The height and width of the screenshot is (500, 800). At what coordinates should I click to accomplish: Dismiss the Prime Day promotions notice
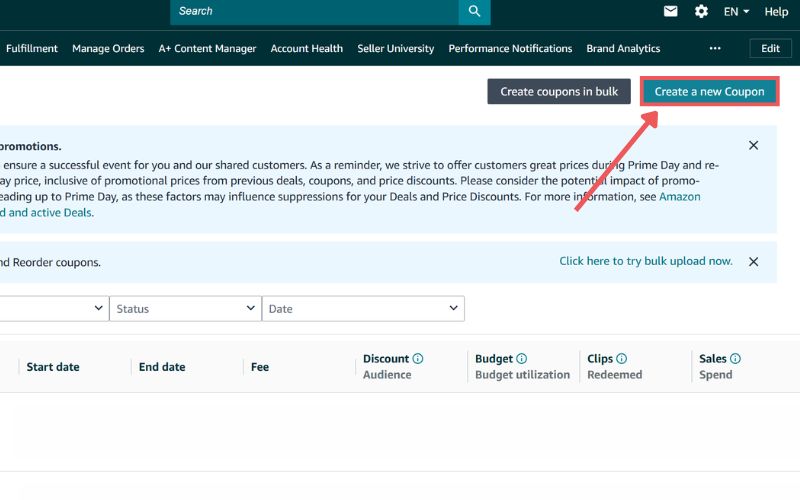753,145
